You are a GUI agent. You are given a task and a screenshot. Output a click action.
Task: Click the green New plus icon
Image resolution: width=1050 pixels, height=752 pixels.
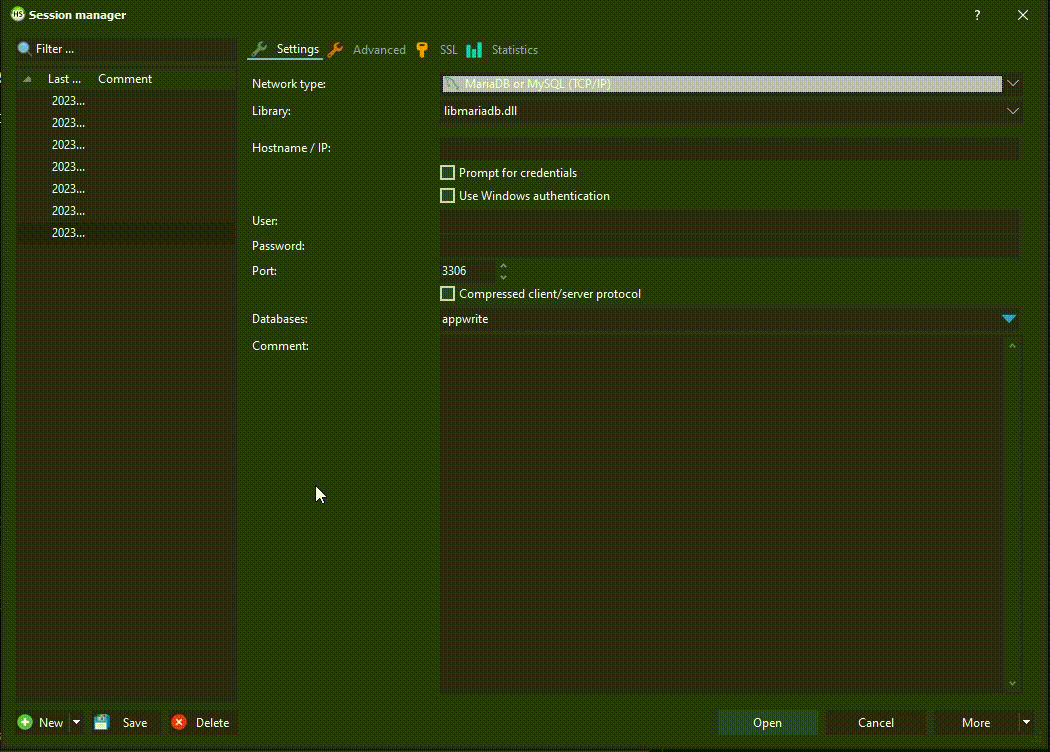[25, 722]
